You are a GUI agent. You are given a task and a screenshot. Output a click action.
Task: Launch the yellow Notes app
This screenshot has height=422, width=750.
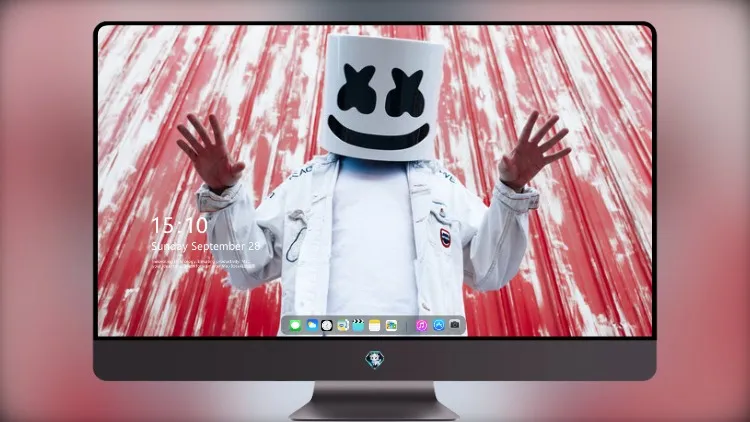point(375,325)
